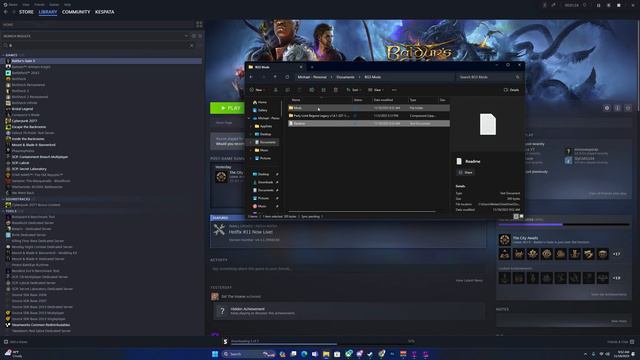The width and height of the screenshot is (640, 360).
Task: Click the Readme file preview thumbnail
Action: pyautogui.click(x=488, y=124)
